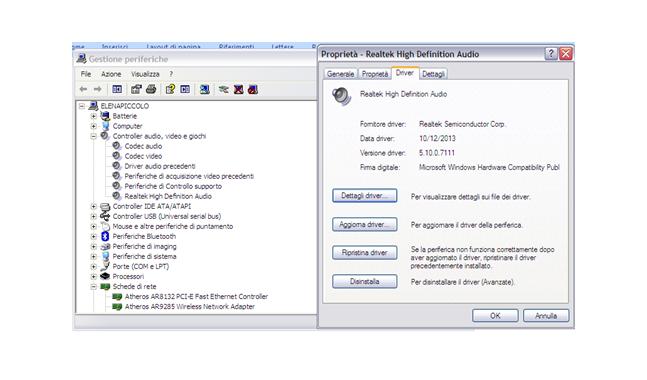Select Periferiche di Controllo supporto
The height and width of the screenshot is (380, 647).
[x=173, y=186]
